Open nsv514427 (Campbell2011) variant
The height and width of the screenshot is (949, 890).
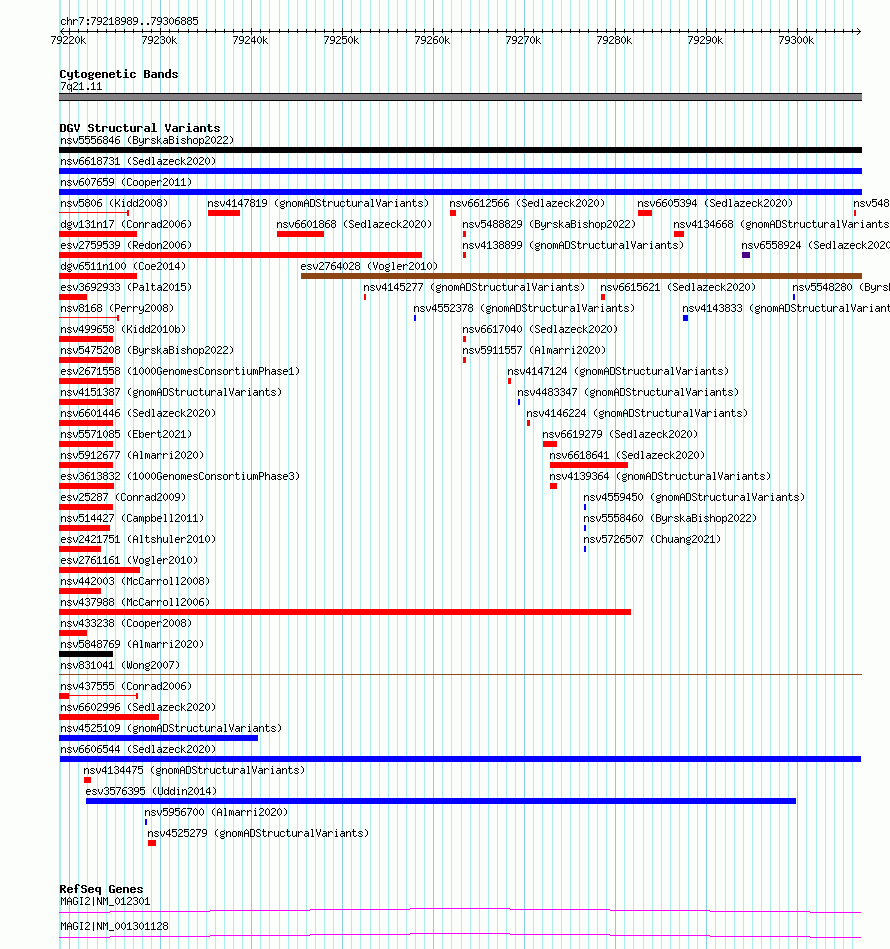pos(132,519)
